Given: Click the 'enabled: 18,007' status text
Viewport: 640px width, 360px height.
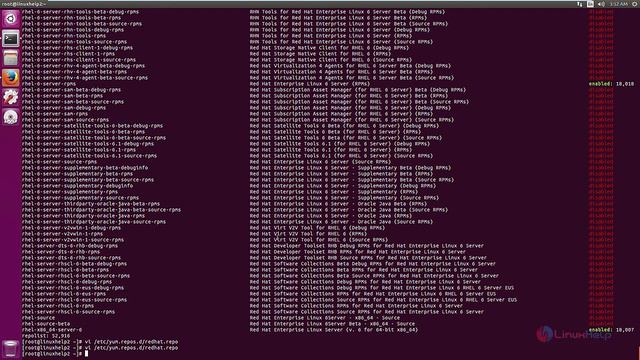Looking at the screenshot, I should tap(611, 330).
